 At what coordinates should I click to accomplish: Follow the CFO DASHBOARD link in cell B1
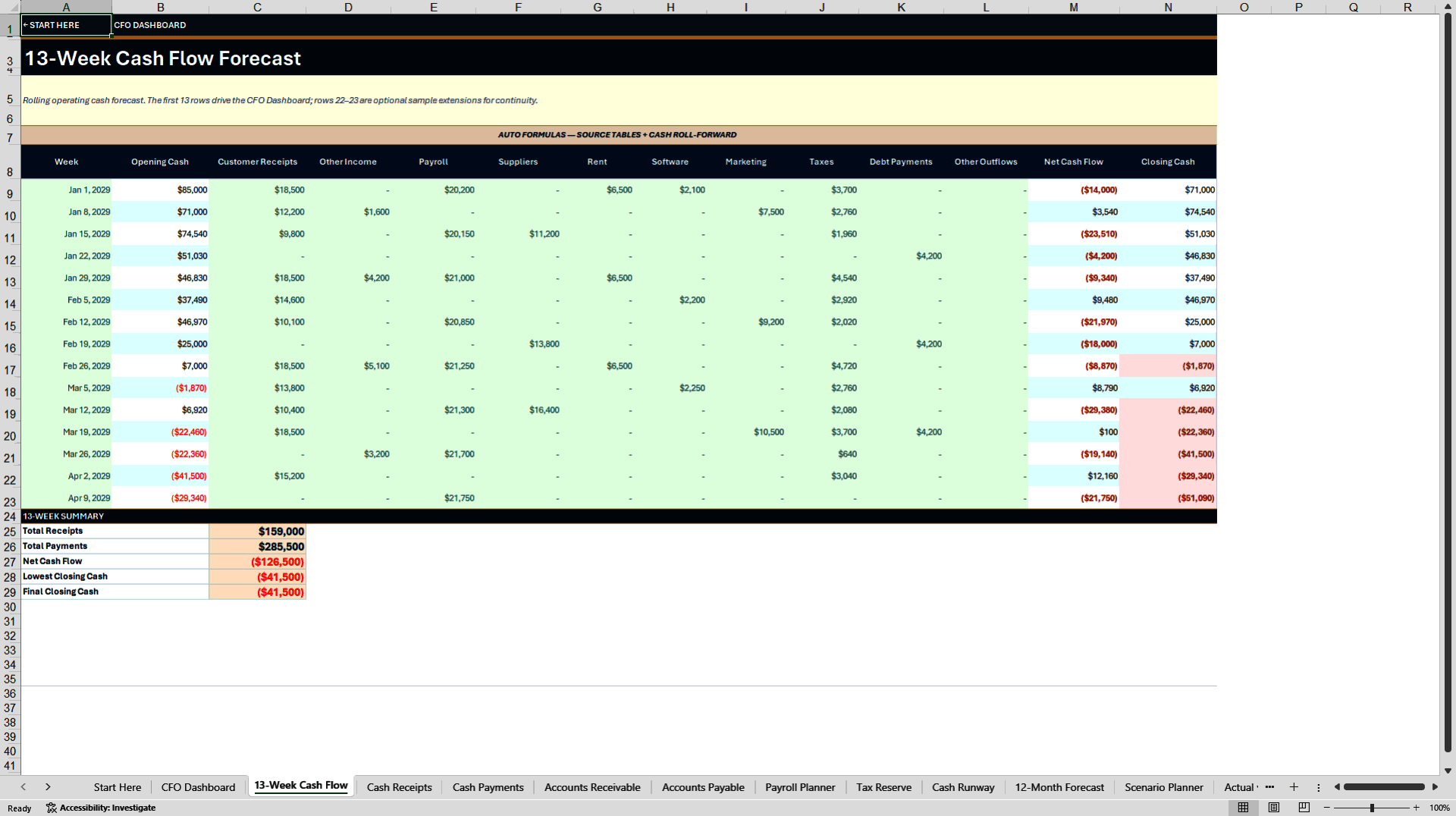coord(150,25)
